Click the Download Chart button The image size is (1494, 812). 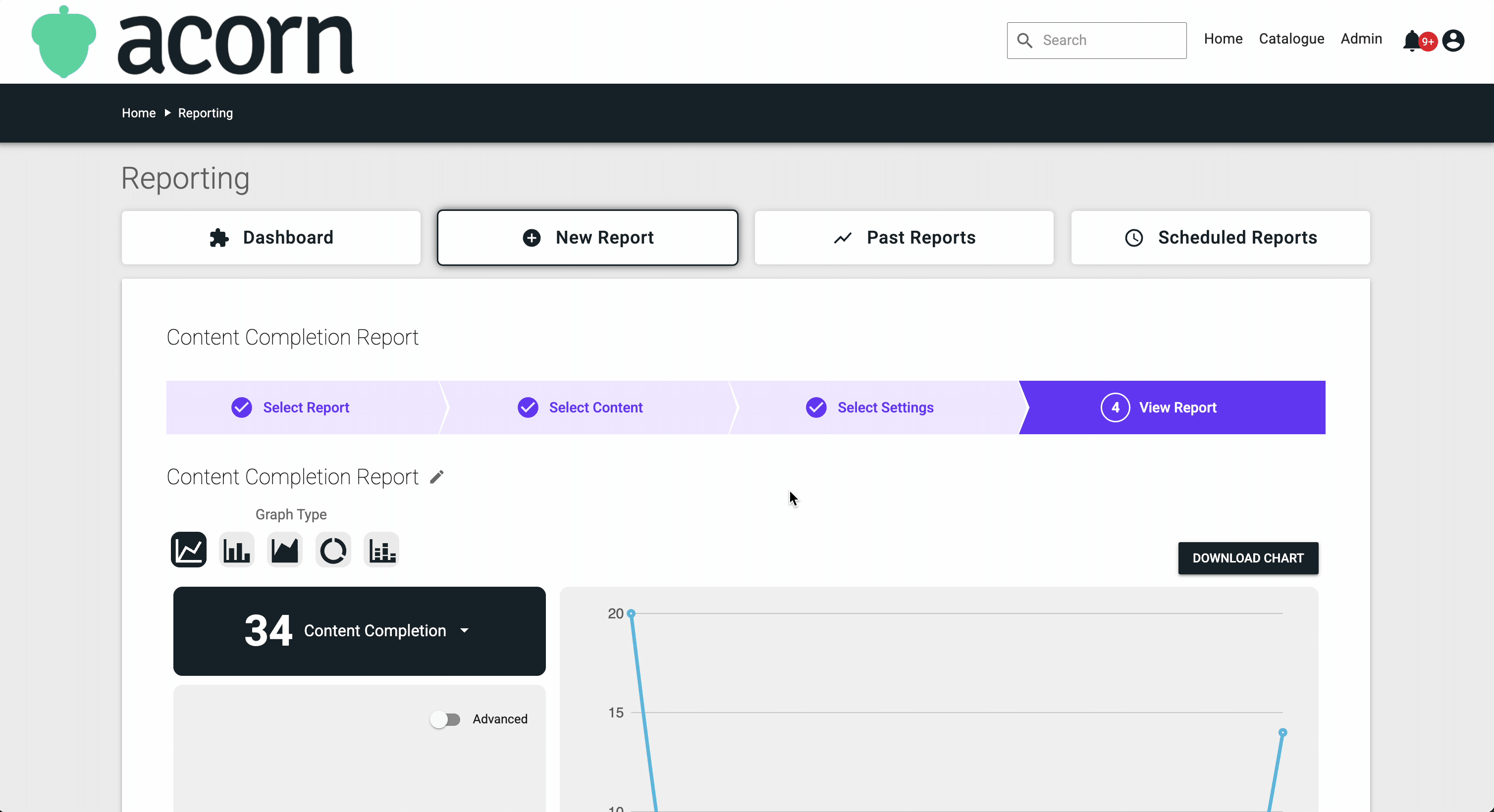click(x=1248, y=558)
